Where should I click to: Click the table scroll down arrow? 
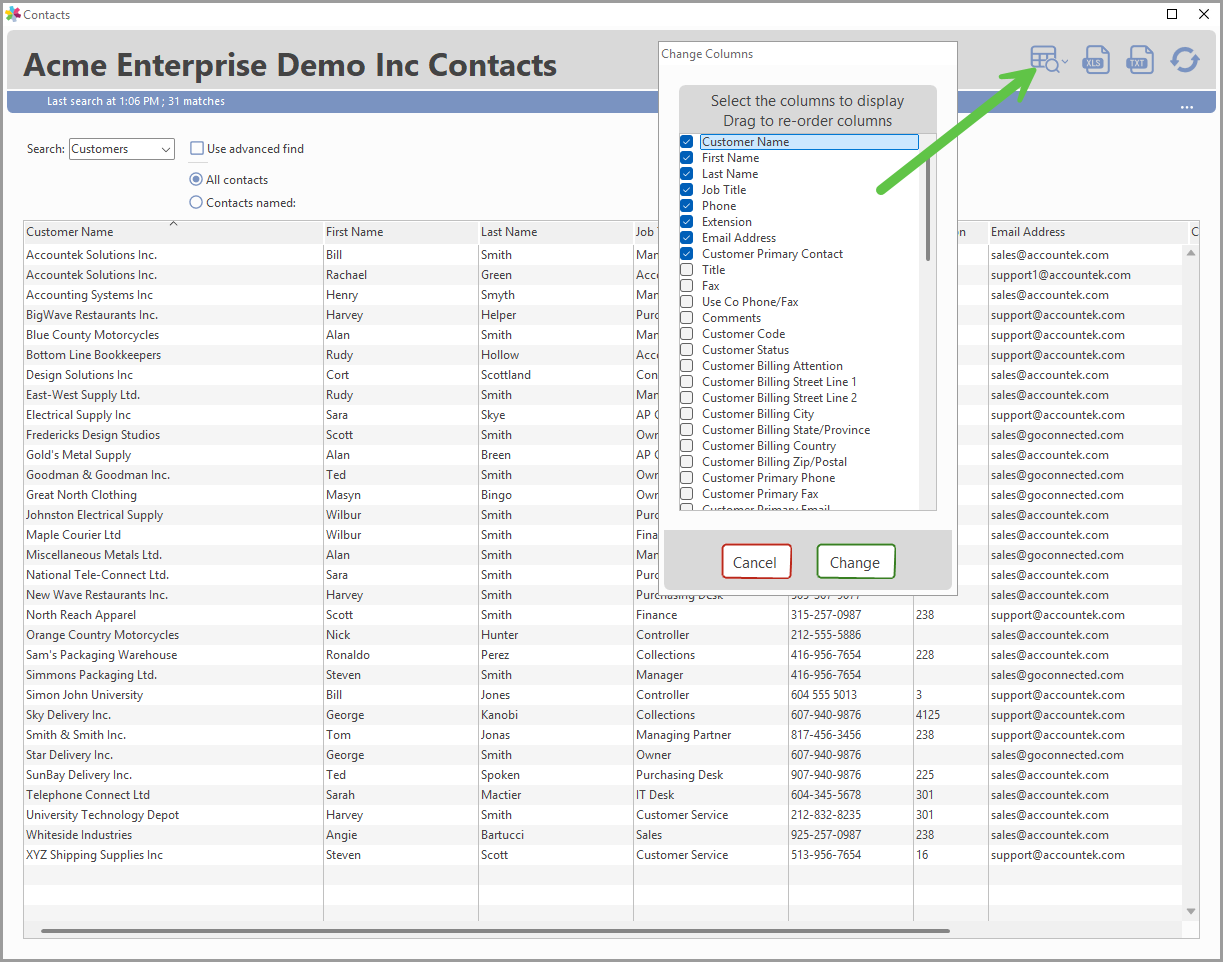pyautogui.click(x=1191, y=911)
